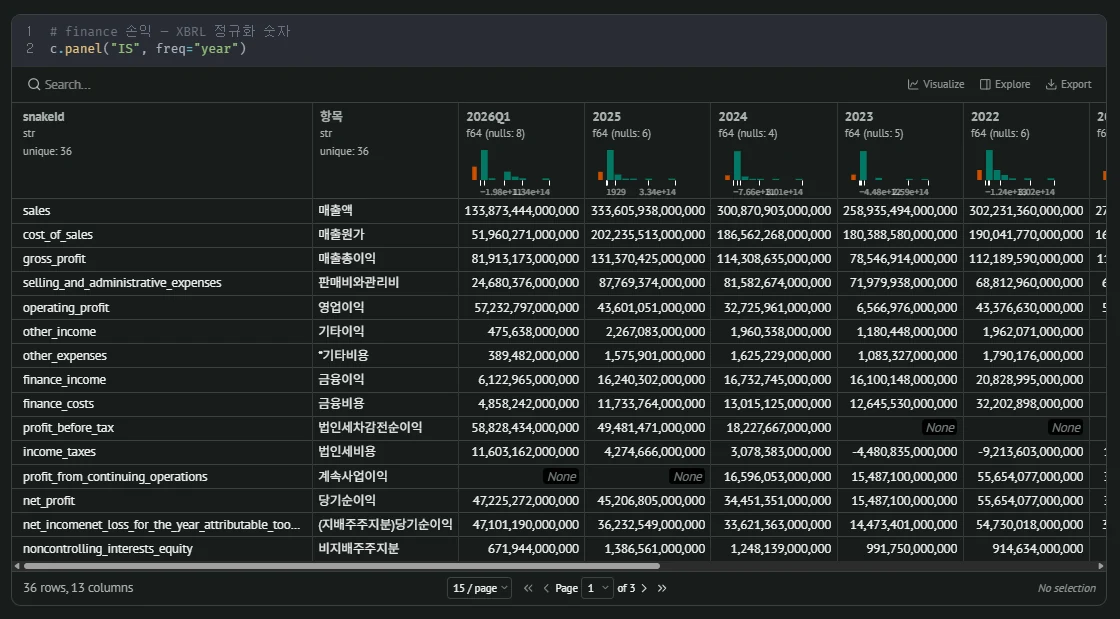Open the 15 / page dropdown
The width and height of the screenshot is (1120, 619).
pyautogui.click(x=479, y=588)
